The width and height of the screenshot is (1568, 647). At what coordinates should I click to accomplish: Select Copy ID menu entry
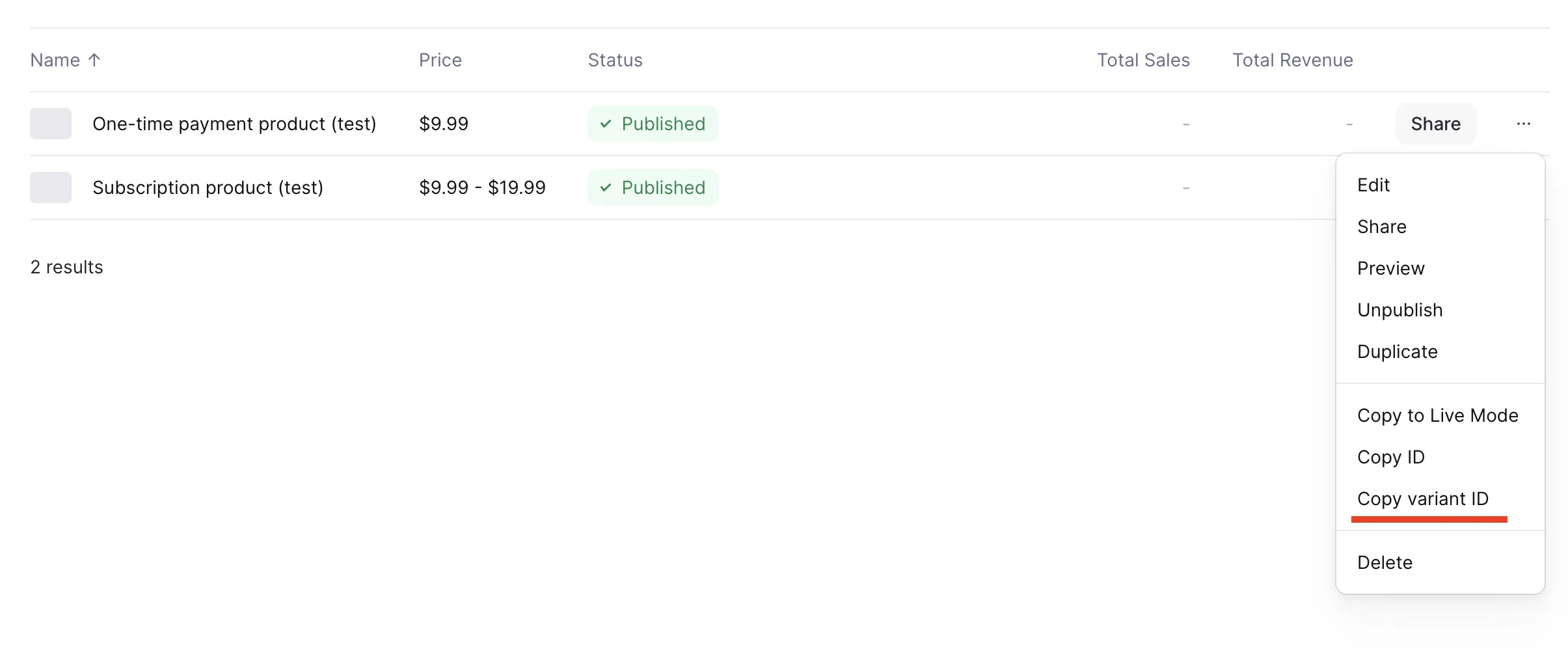[x=1391, y=458]
